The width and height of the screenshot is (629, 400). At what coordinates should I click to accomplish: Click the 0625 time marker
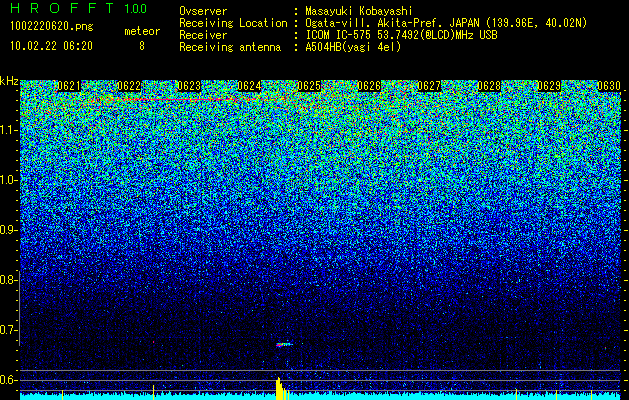309,86
